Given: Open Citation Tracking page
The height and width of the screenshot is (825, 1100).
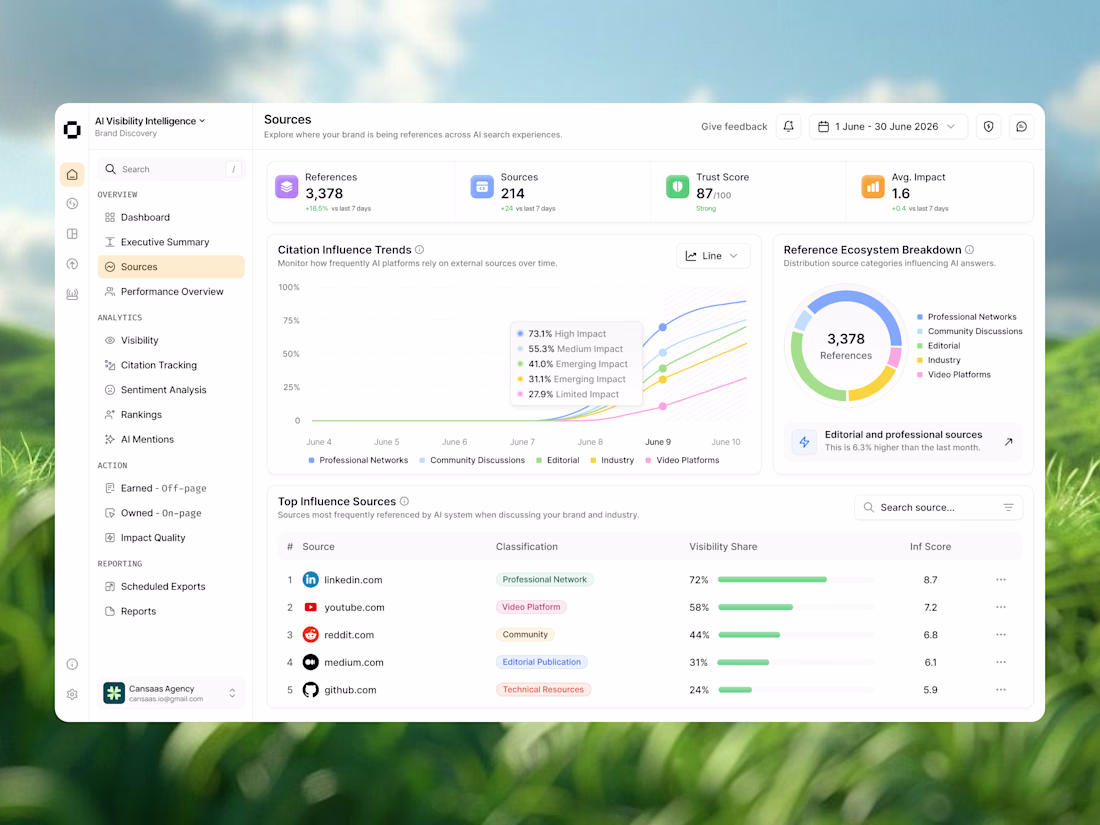Looking at the screenshot, I should coord(170,365).
